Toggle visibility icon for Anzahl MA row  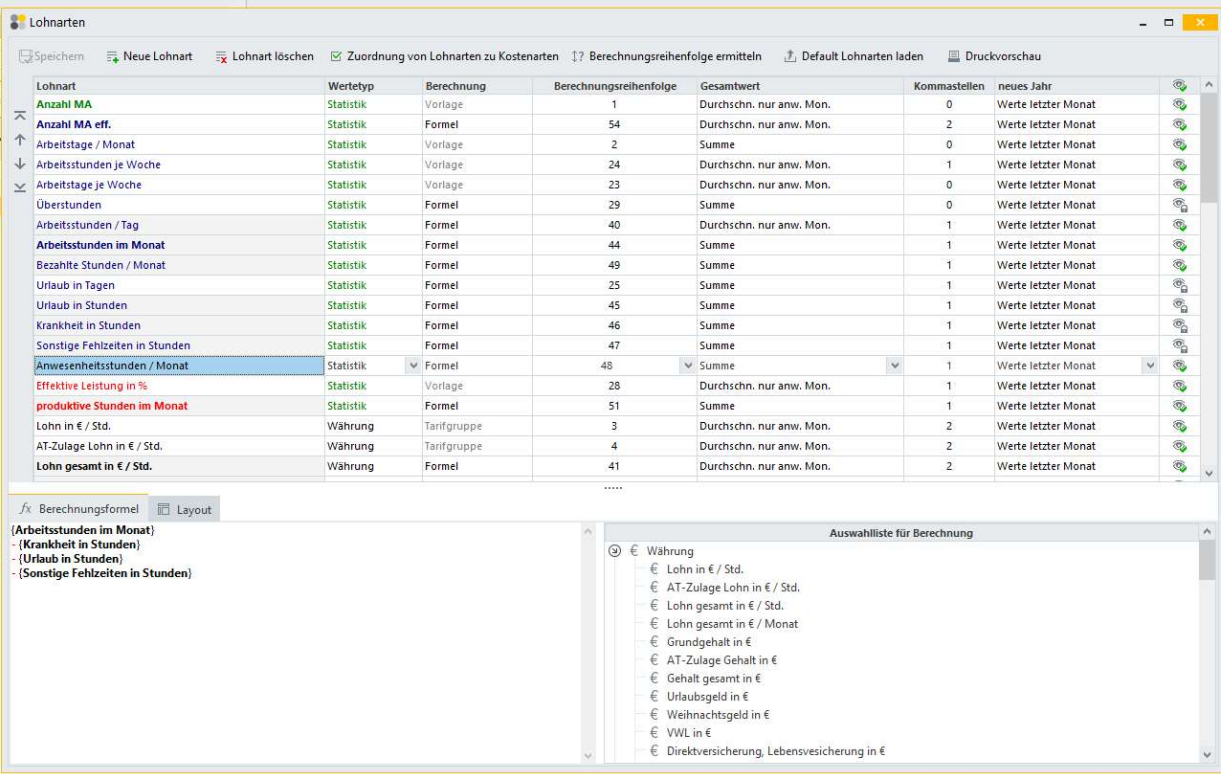point(1180,104)
